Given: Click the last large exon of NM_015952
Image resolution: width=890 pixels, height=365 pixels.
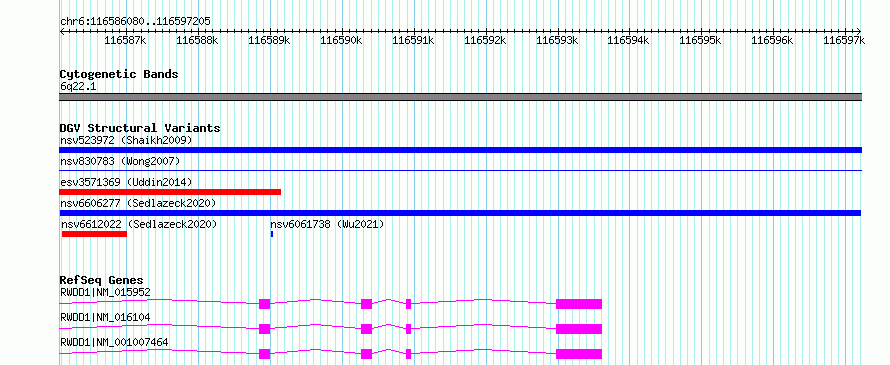Looking at the screenshot, I should (578, 304).
